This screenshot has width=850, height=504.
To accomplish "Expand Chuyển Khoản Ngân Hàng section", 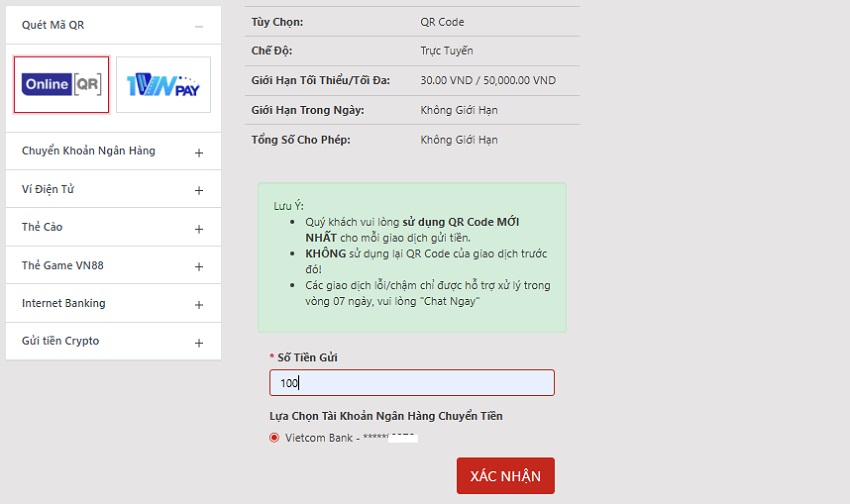I will [199, 153].
